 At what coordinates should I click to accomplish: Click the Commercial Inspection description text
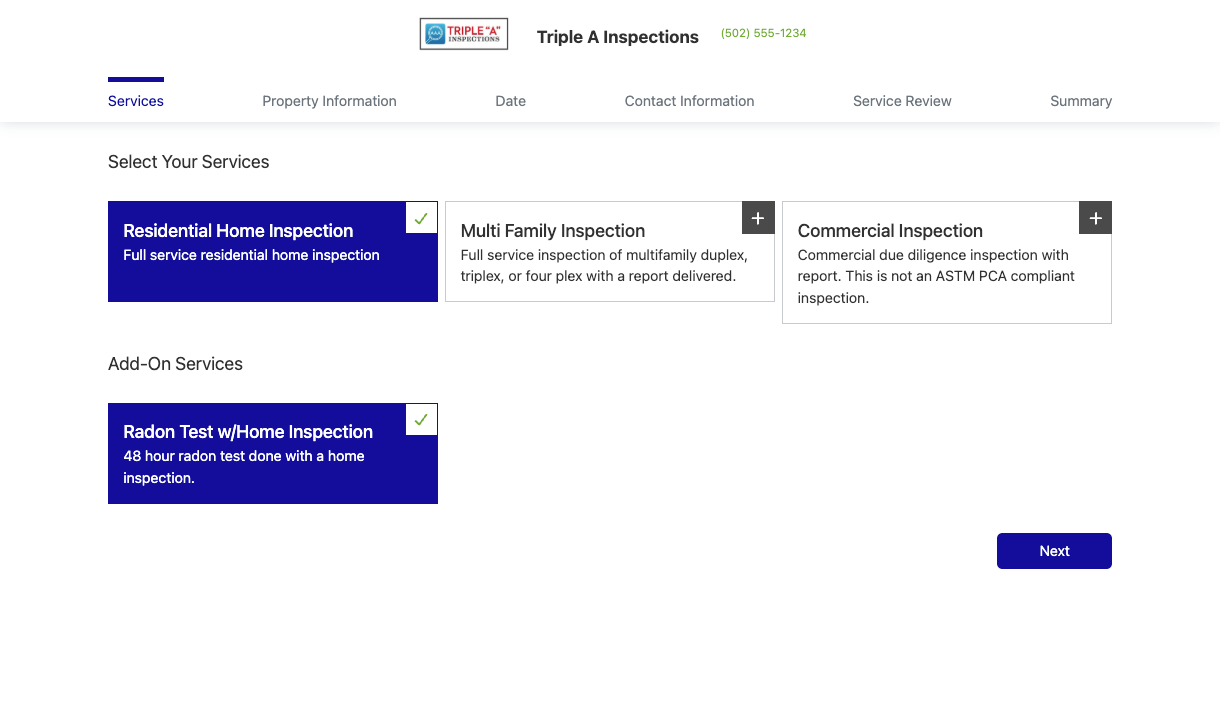coord(936,277)
